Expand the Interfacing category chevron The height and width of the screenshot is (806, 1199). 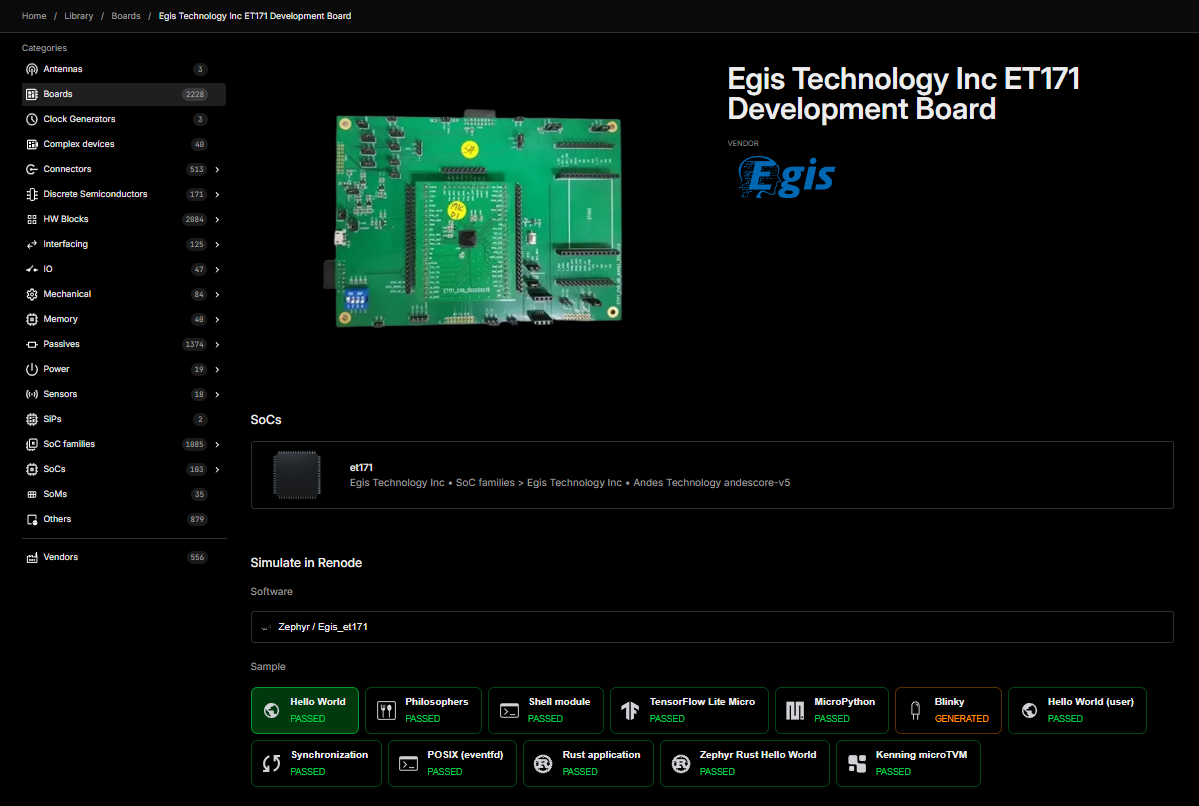(217, 245)
